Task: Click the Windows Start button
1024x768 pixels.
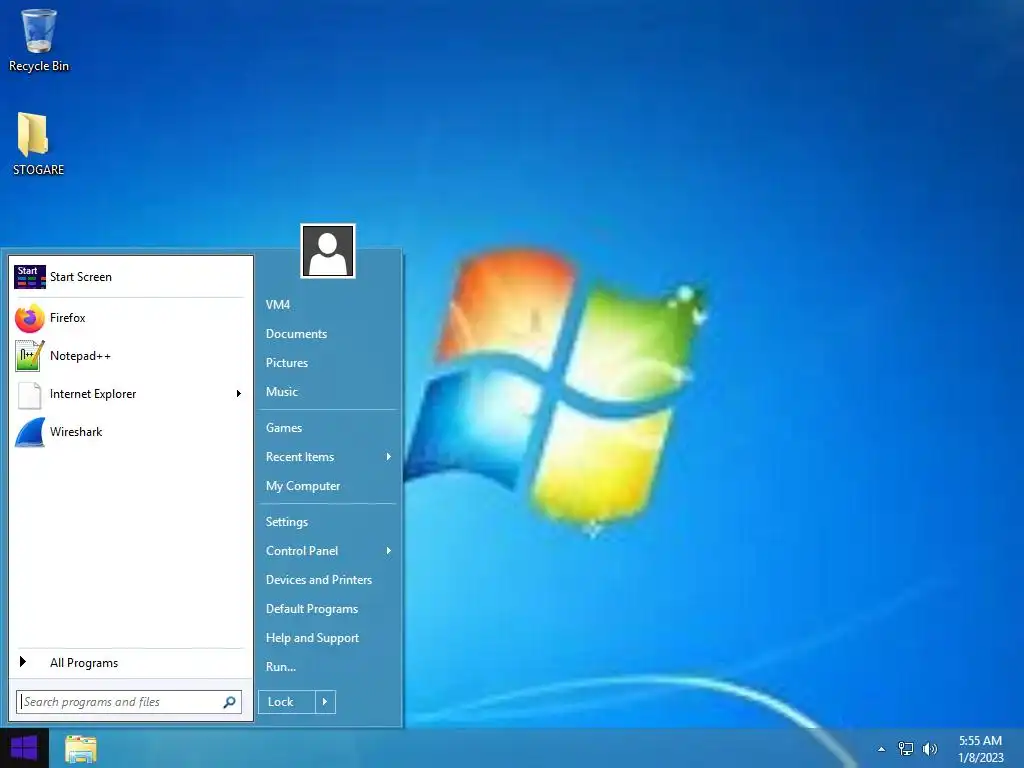Action: click(x=24, y=748)
